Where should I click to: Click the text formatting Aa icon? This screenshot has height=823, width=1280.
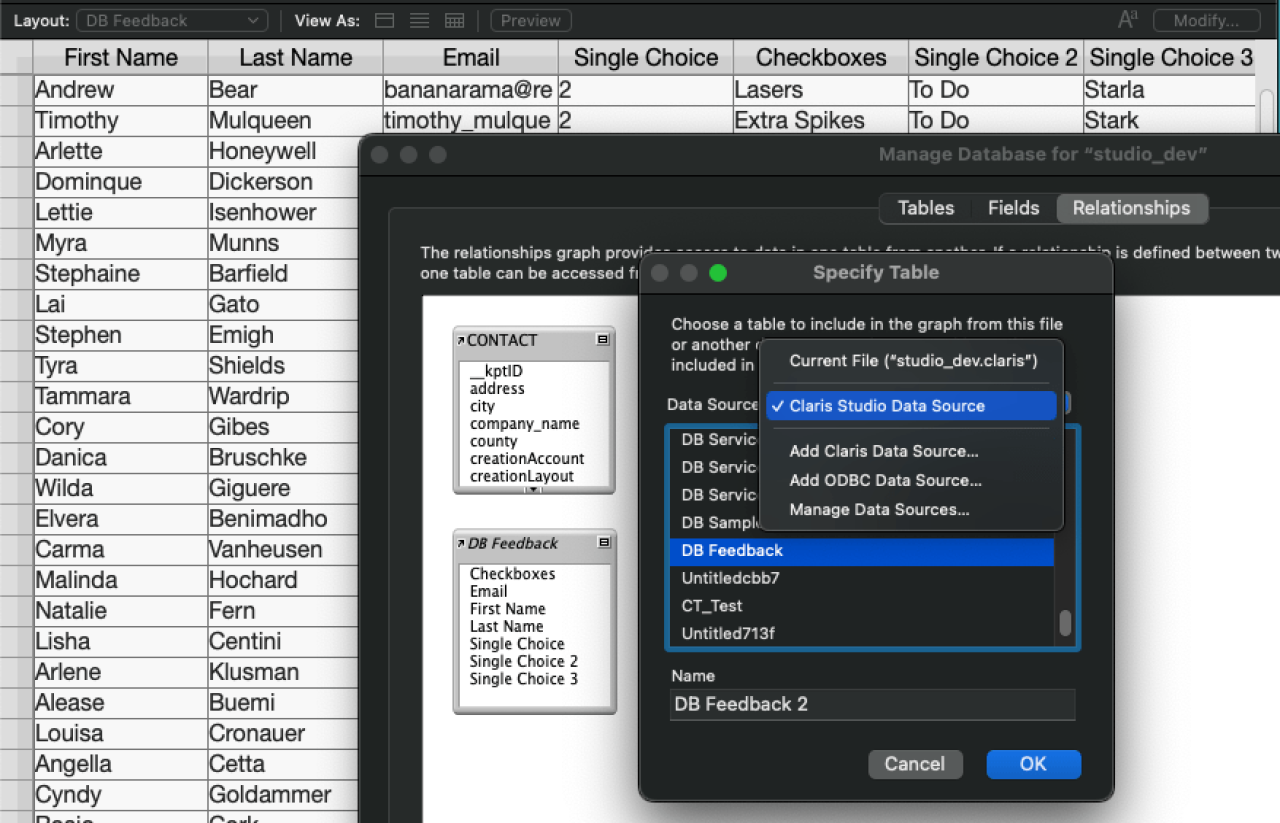point(1128,20)
